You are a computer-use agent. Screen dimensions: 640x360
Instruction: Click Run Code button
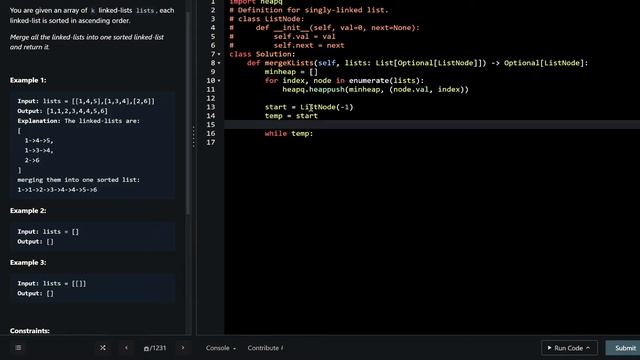coord(569,348)
